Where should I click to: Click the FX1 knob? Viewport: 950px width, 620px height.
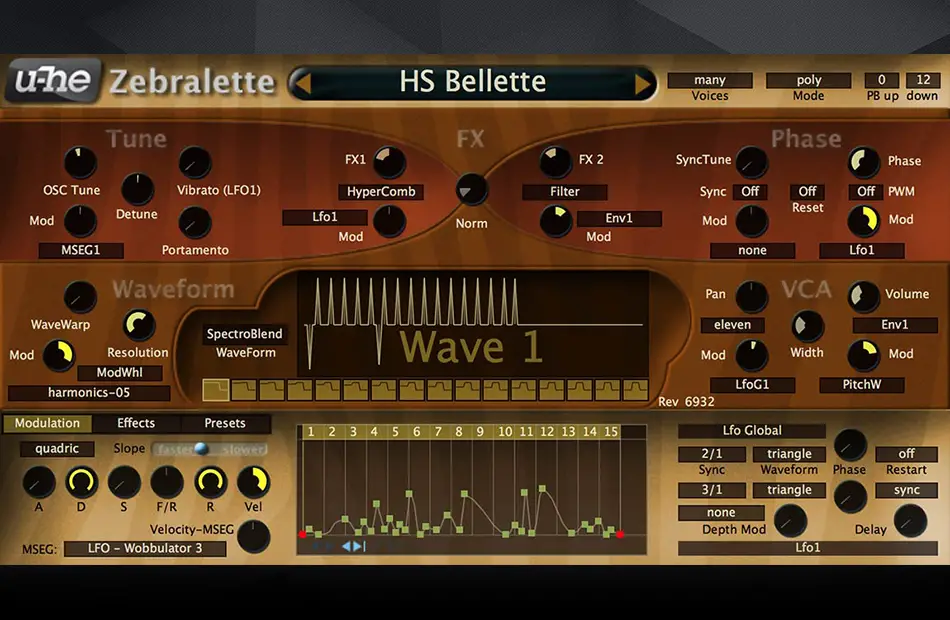pos(389,162)
